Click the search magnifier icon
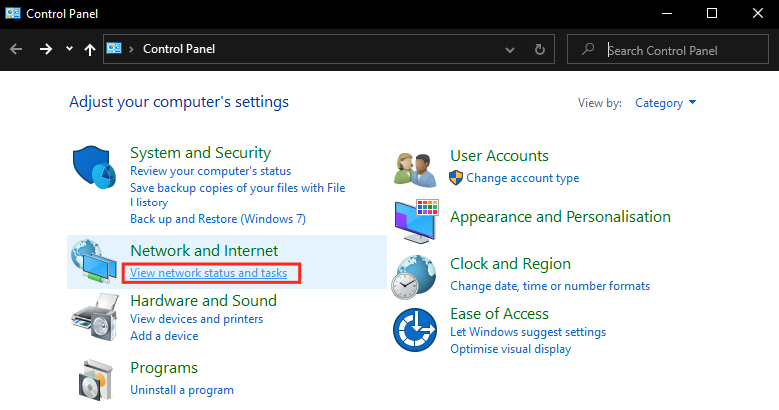 click(x=588, y=49)
